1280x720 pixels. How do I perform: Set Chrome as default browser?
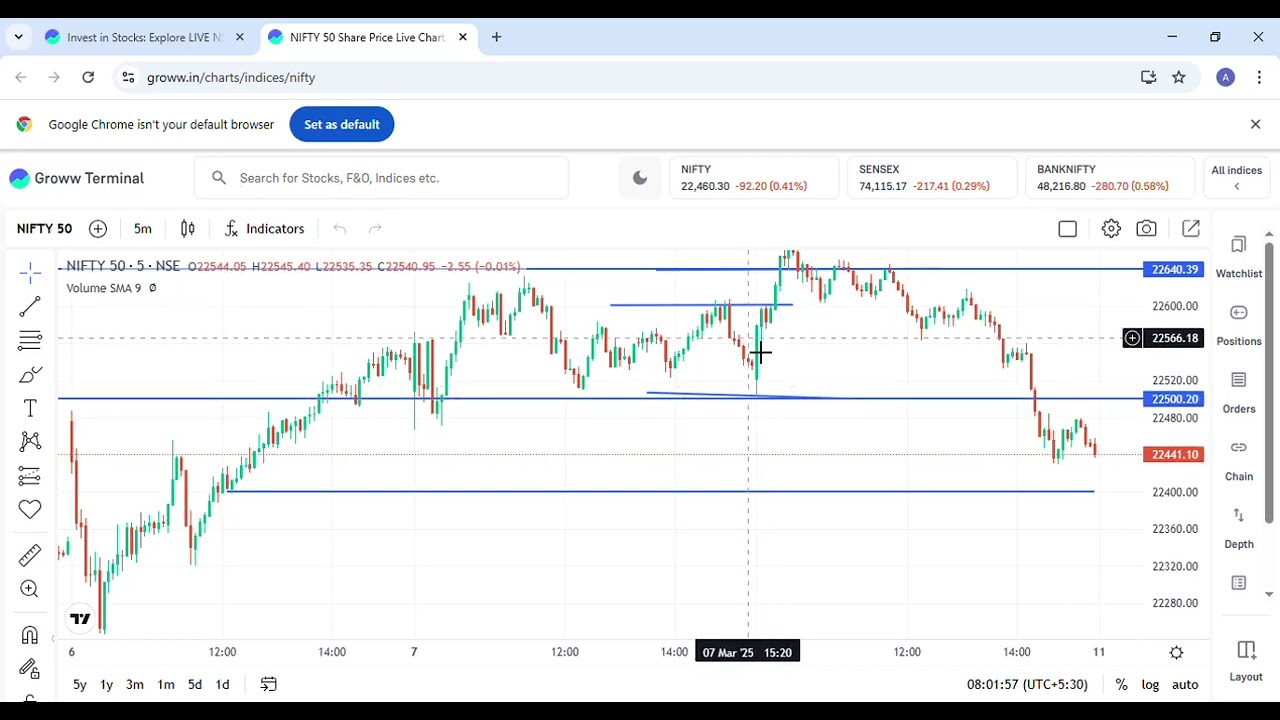click(342, 125)
